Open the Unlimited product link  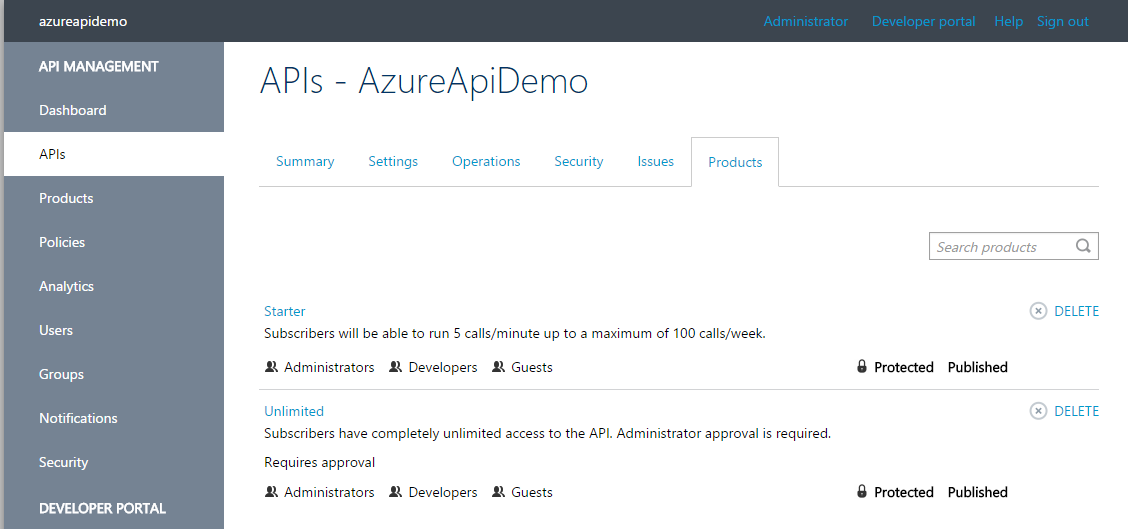point(294,411)
